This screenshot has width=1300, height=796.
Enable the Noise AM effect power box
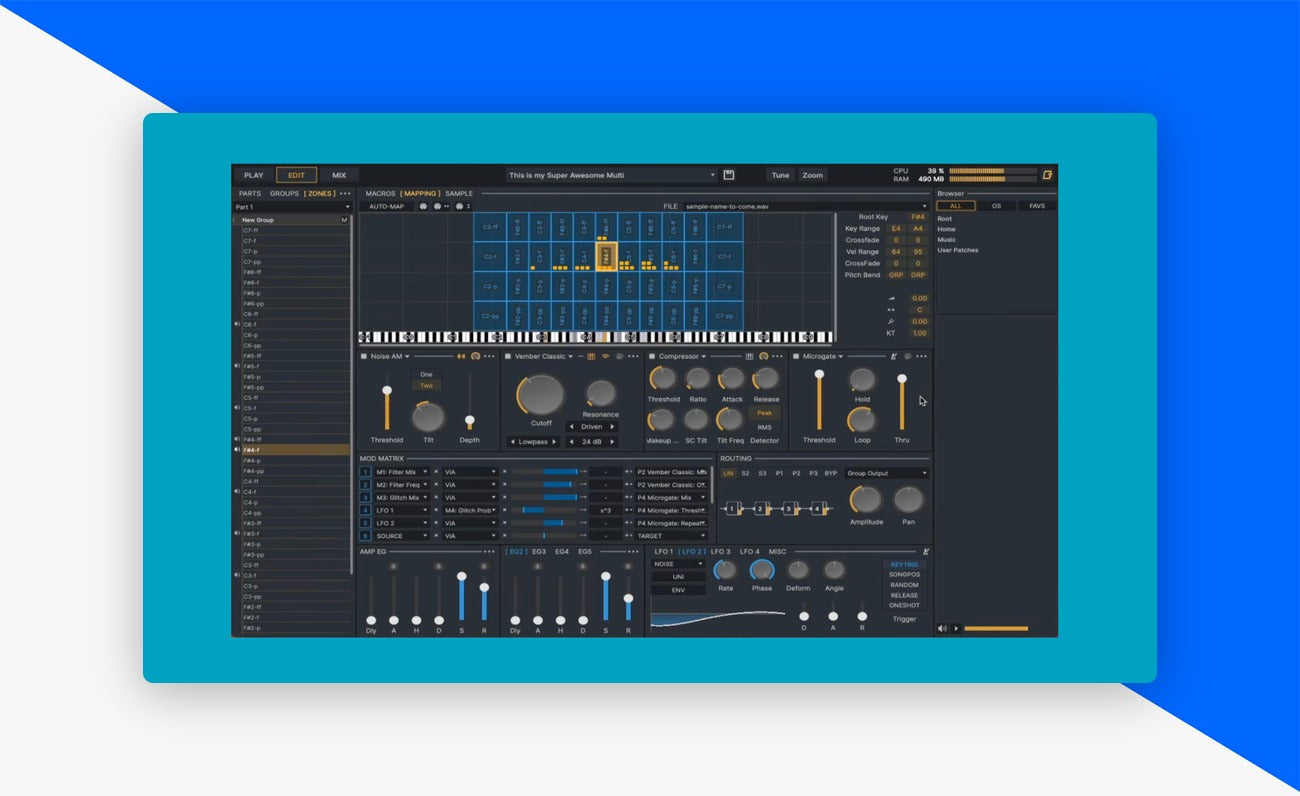tap(364, 356)
